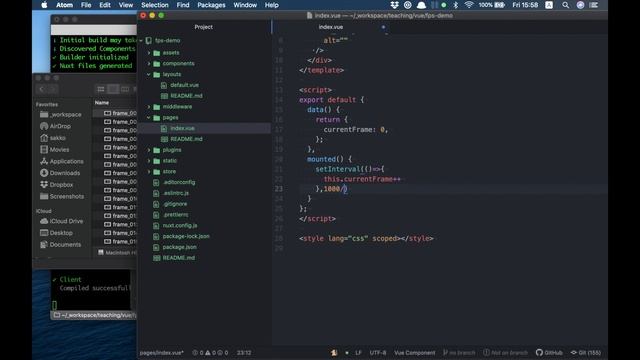This screenshot has width=640, height=360.
Task: Click the battery status icon
Action: (x=500, y=5)
